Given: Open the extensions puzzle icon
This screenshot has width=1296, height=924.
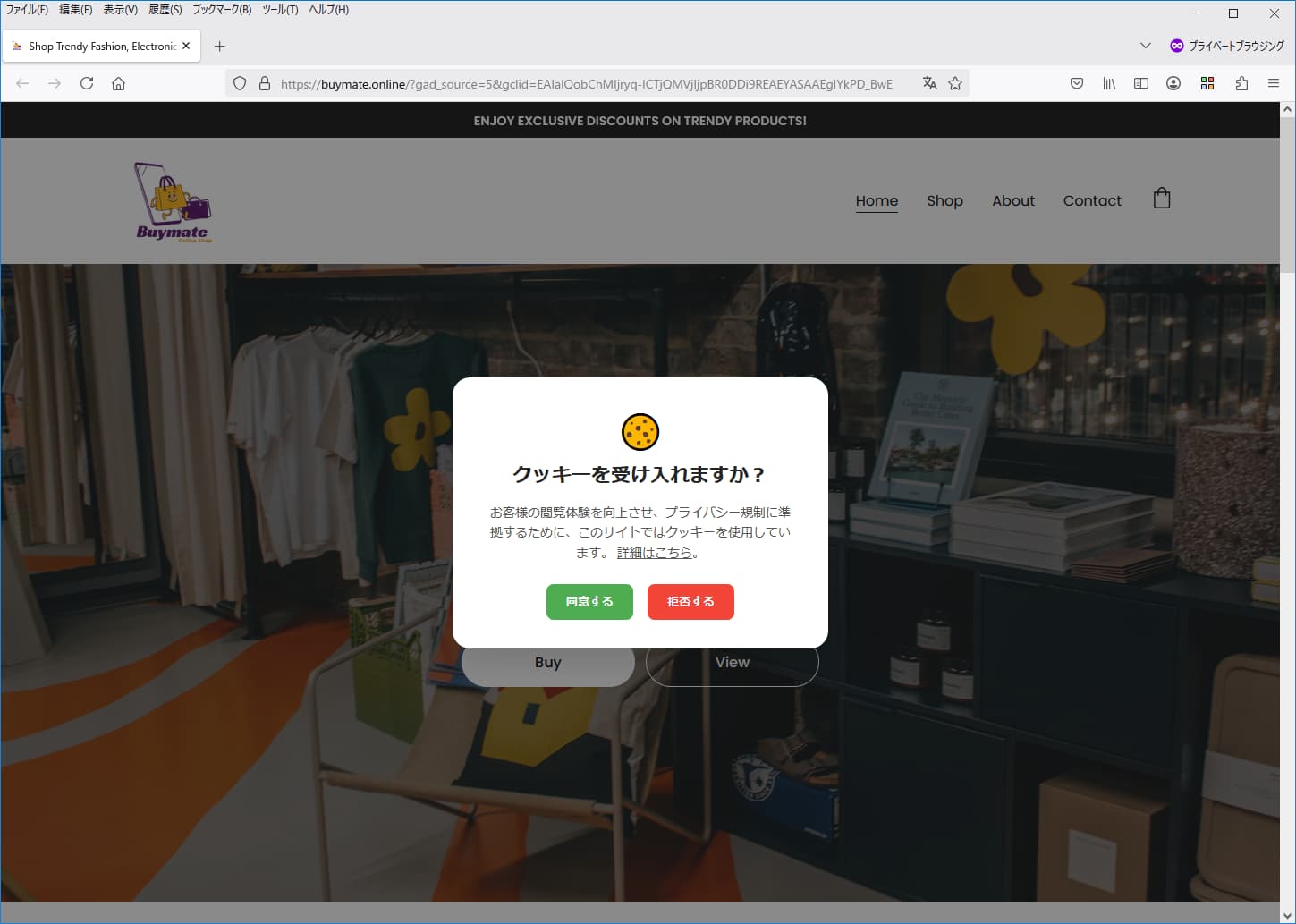Looking at the screenshot, I should 1241,83.
